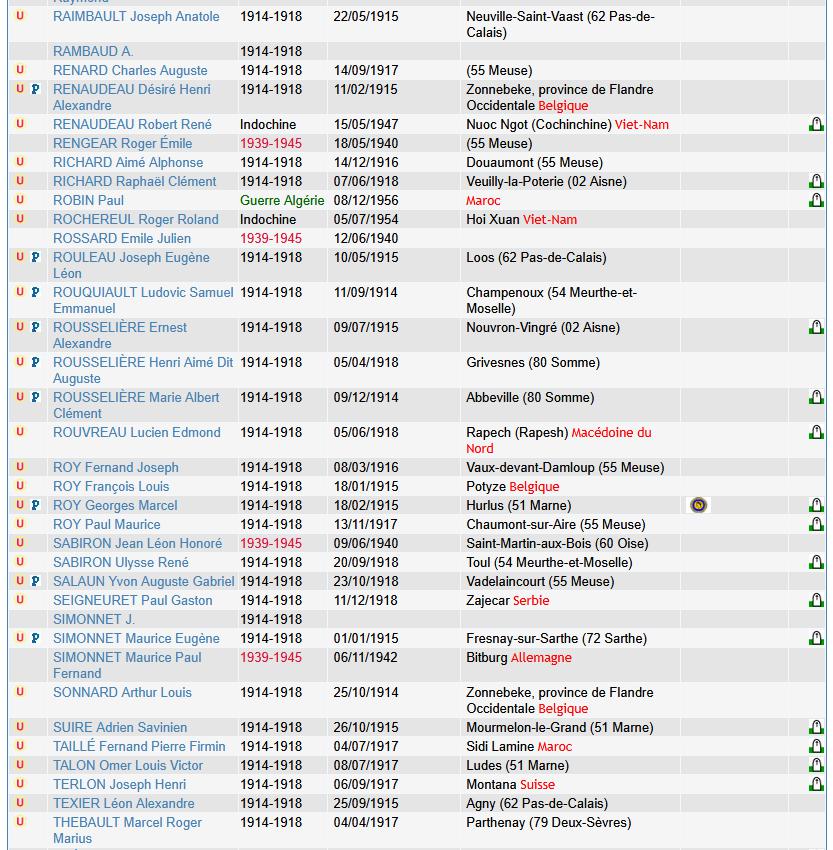Viewport: 833px width, 850px height.
Task: Open the grave icon for ROUVREAU Lucien Edmond
Action: pos(816,433)
